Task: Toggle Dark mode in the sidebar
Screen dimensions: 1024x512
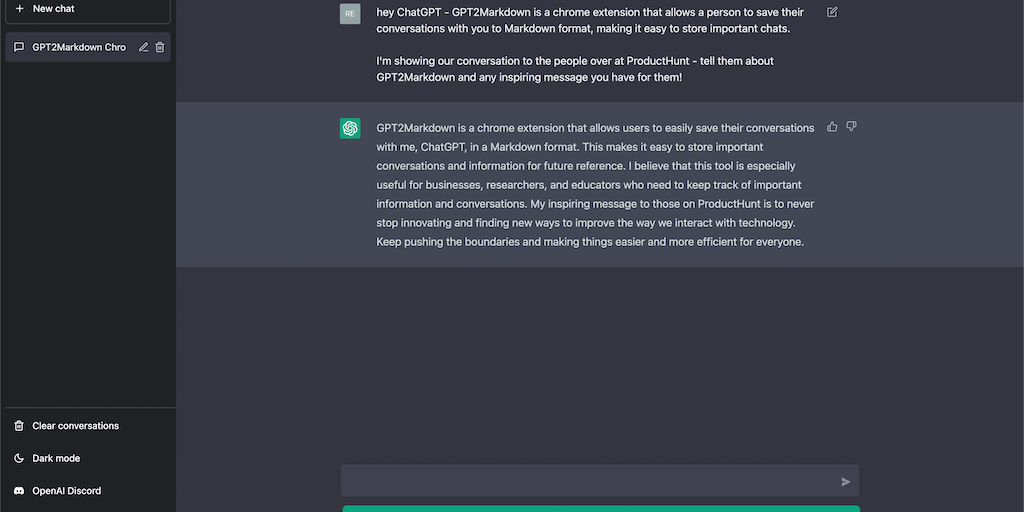Action: click(56, 458)
